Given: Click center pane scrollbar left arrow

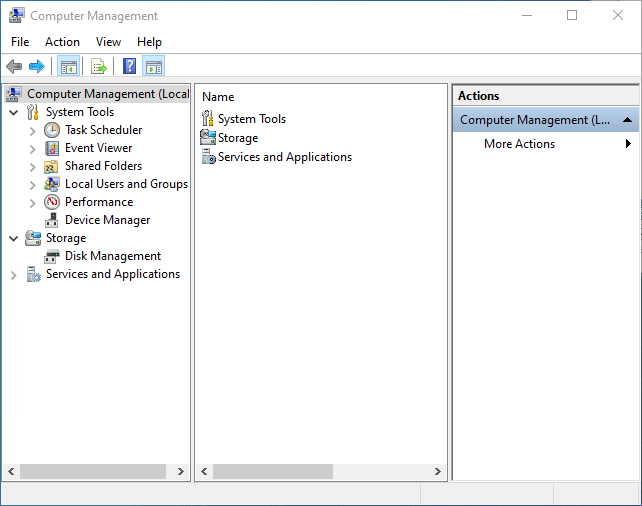Looking at the screenshot, I should (x=204, y=472).
